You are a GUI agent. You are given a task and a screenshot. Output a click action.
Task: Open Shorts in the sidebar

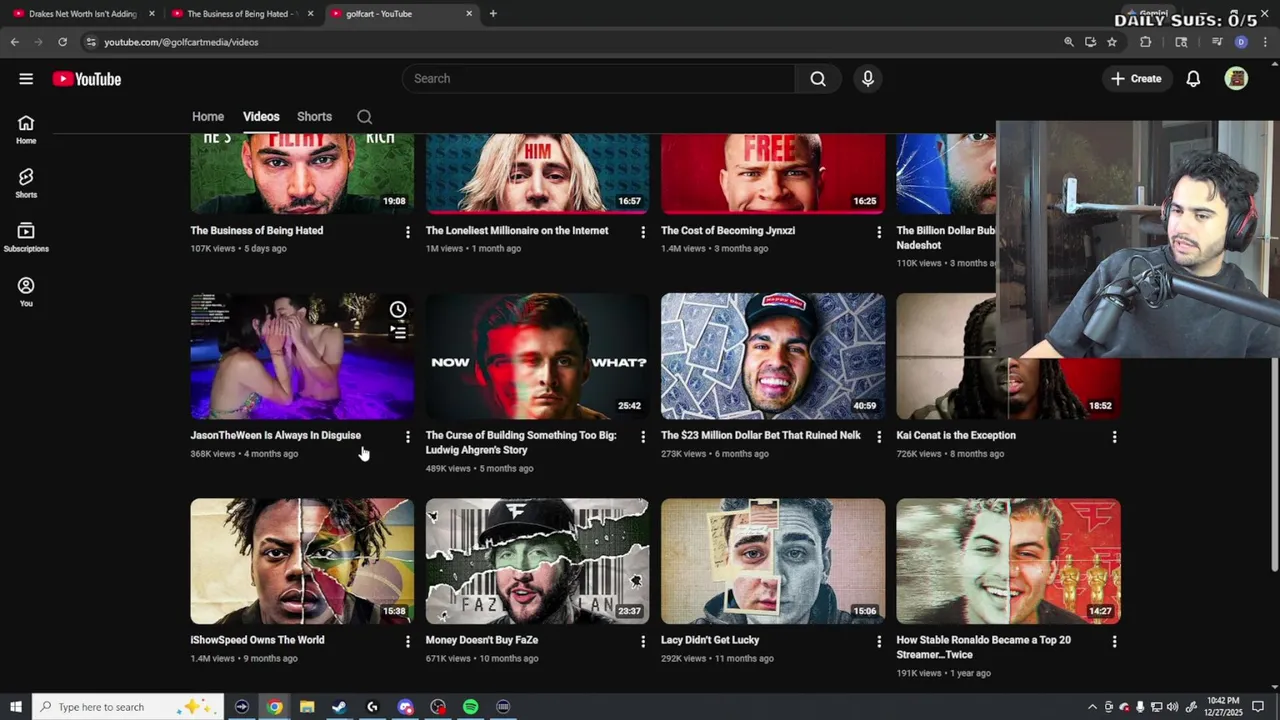tap(26, 183)
